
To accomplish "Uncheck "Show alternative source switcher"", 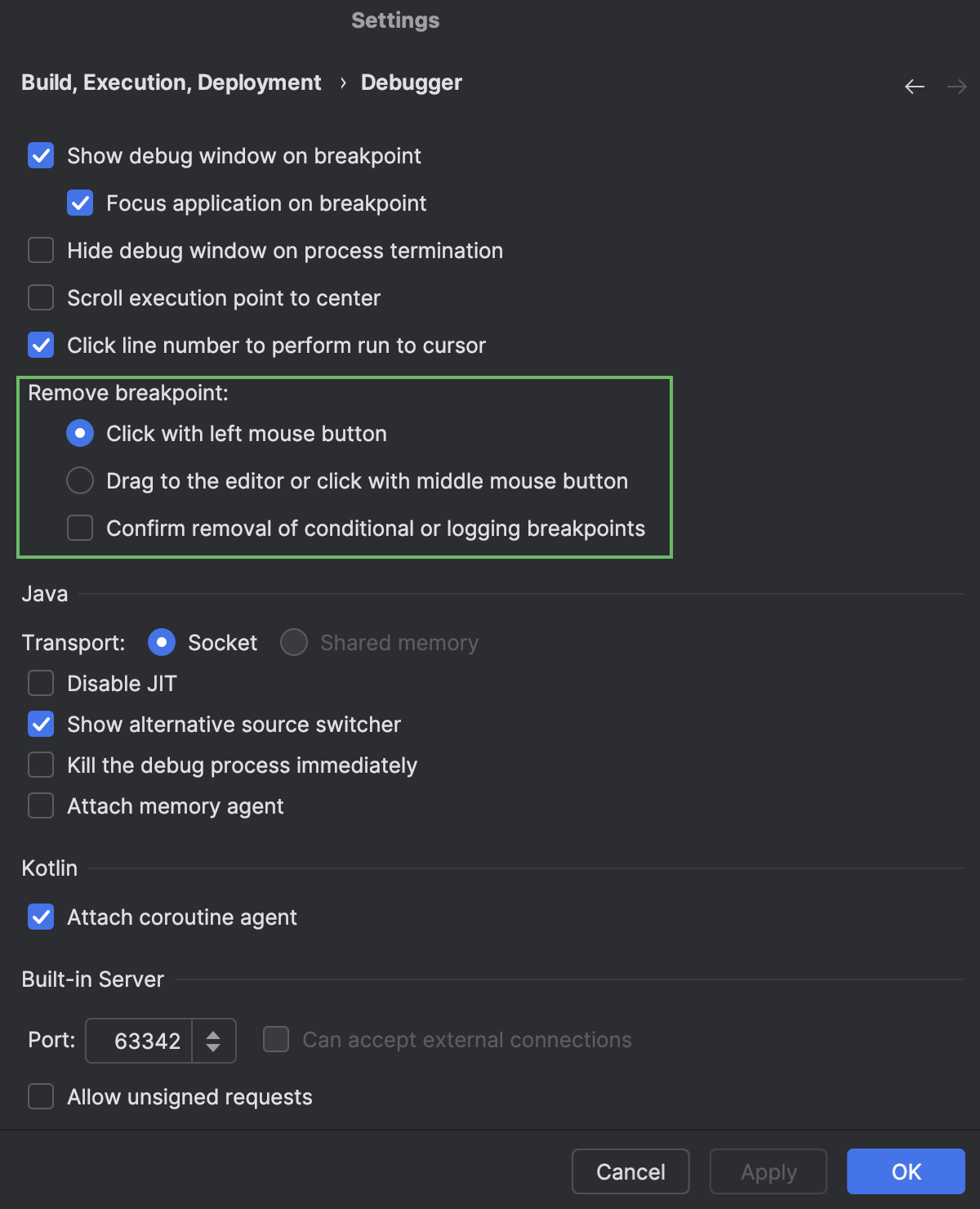I will pyautogui.click(x=41, y=724).
